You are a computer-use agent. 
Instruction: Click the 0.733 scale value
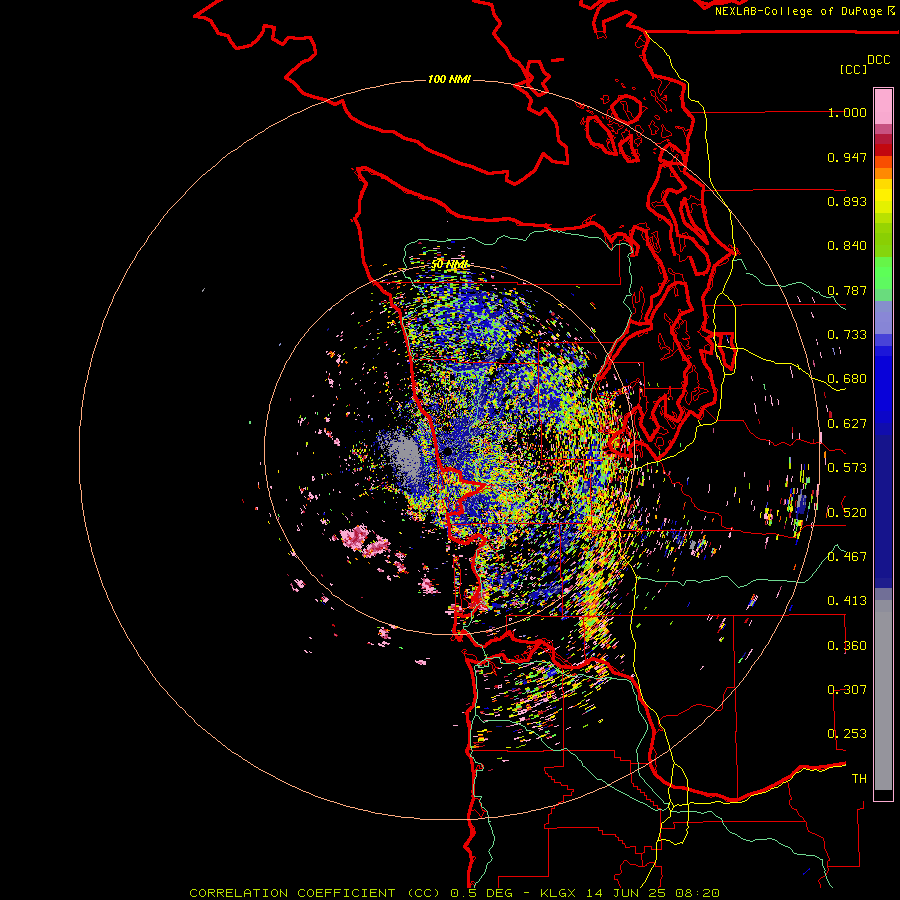(x=847, y=335)
